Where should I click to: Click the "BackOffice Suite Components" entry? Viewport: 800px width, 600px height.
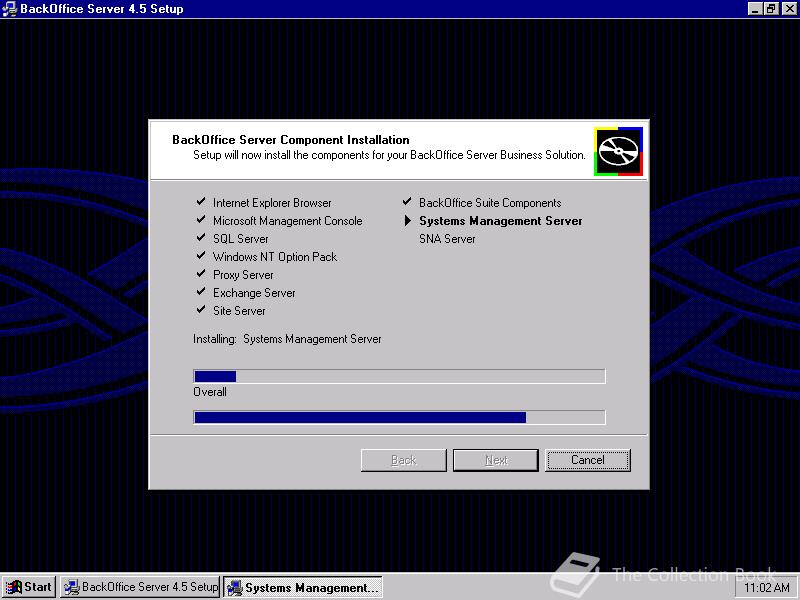(x=490, y=203)
